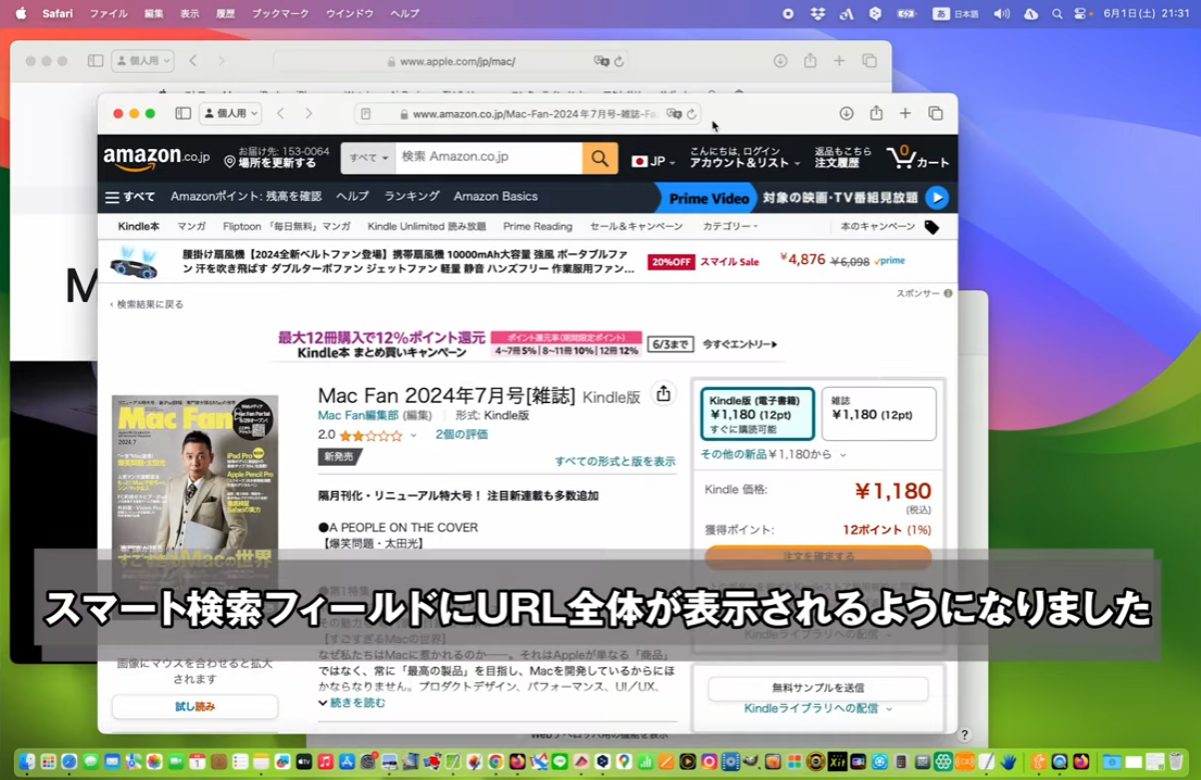This screenshot has width=1201, height=780.
Task: Expand the カテゴリー dropdown in Kindle navigation
Action: [x=730, y=227]
